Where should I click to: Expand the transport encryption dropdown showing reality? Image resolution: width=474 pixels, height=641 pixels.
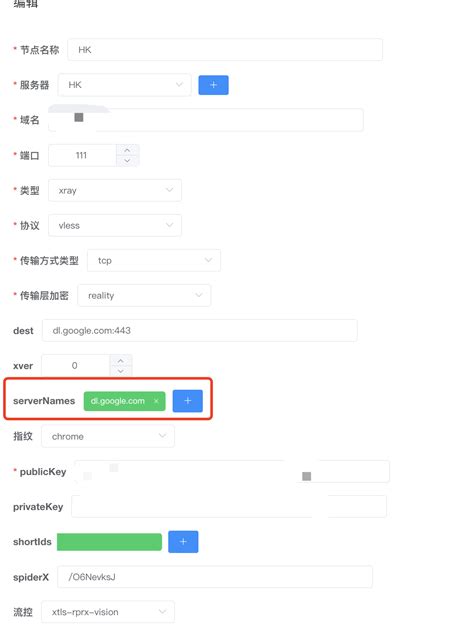tap(144, 296)
